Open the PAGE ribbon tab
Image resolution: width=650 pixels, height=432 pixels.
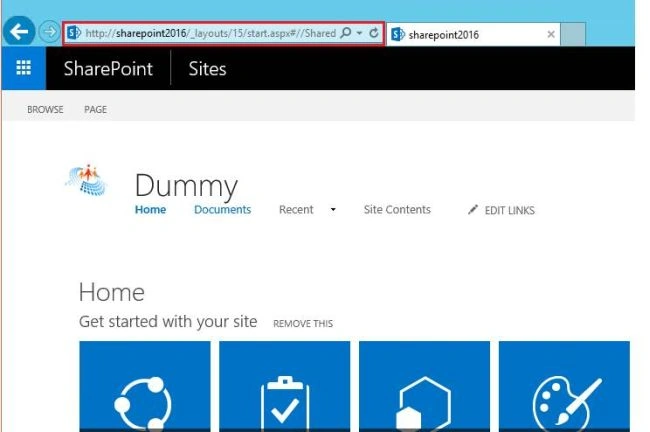pyautogui.click(x=95, y=109)
